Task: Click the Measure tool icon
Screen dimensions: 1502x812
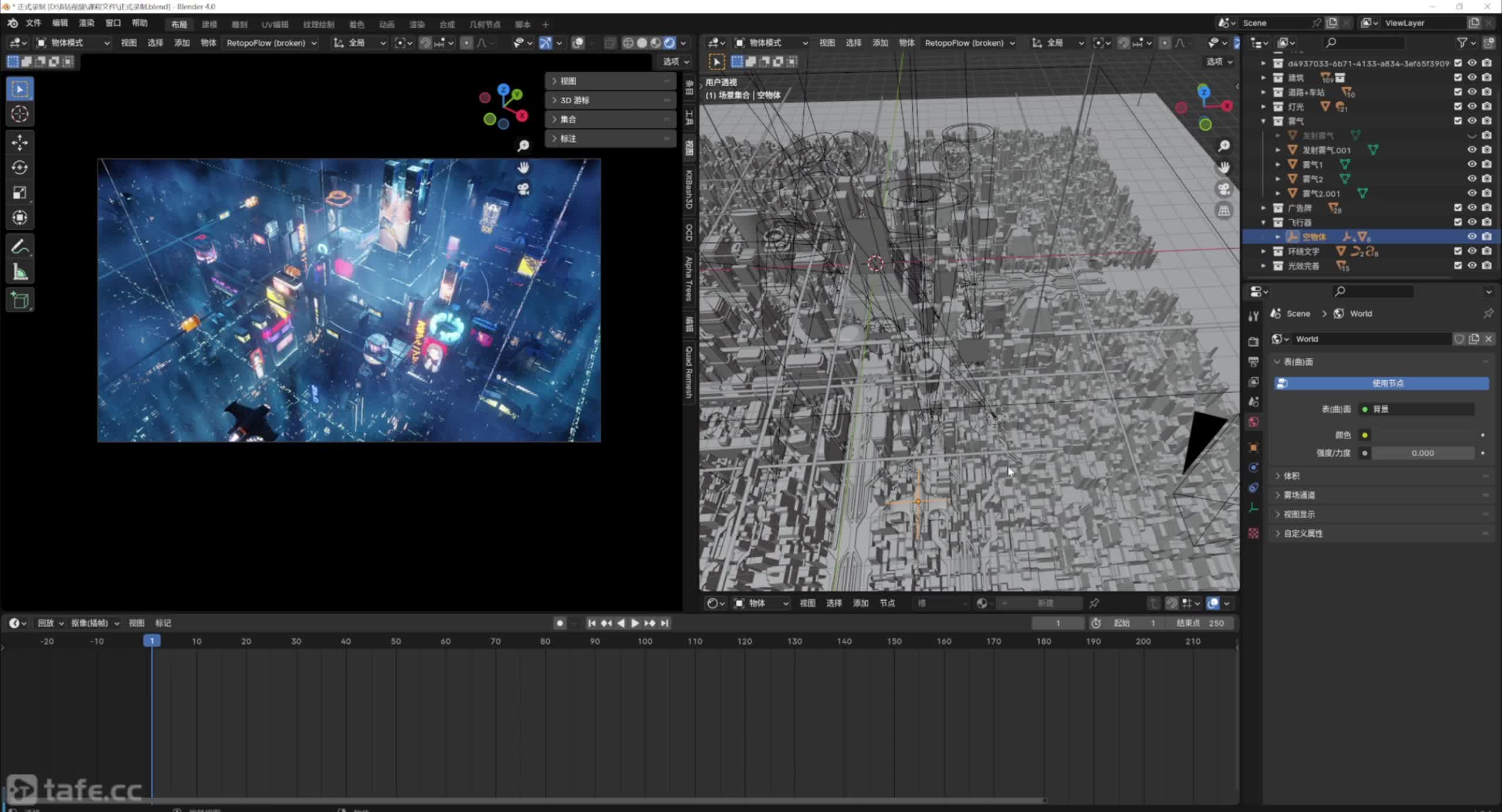Action: click(x=20, y=271)
